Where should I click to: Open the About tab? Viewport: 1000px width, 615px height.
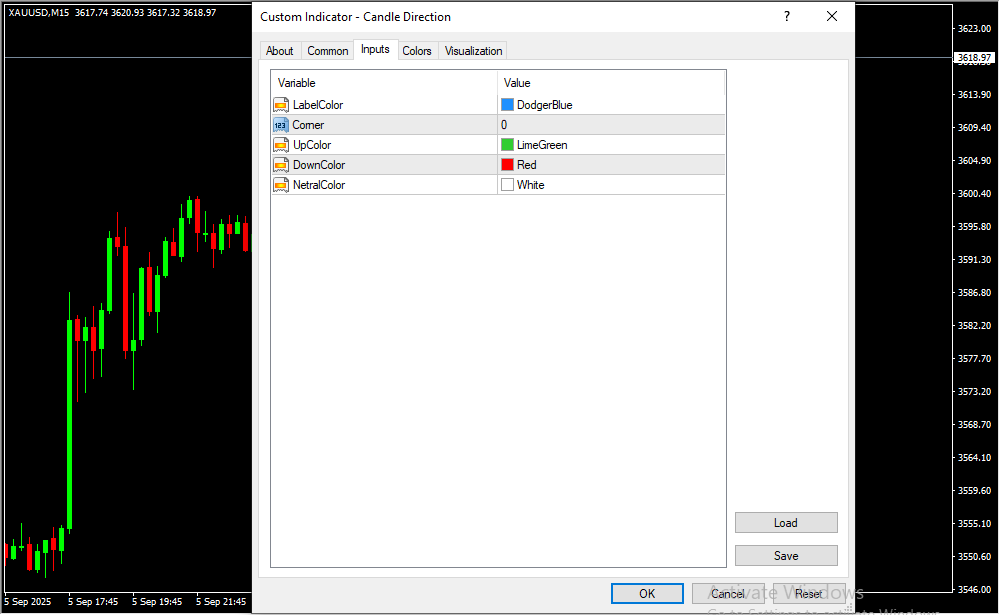(280, 51)
